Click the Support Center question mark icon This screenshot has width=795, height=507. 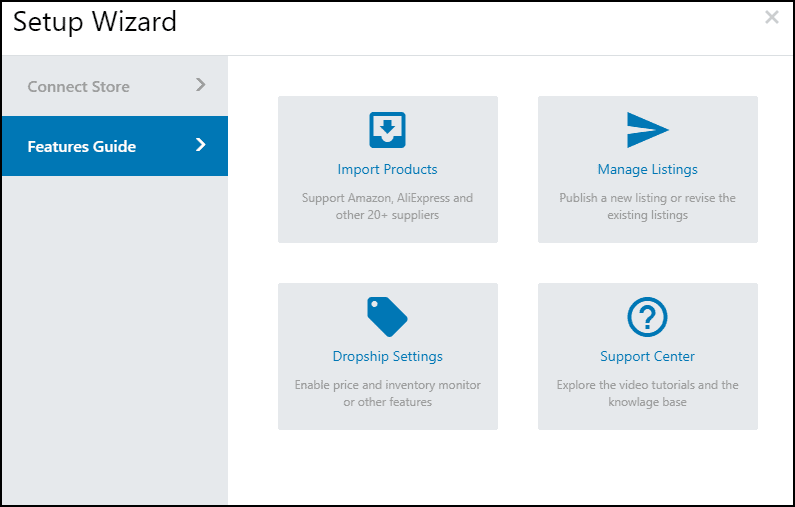[x=647, y=317]
